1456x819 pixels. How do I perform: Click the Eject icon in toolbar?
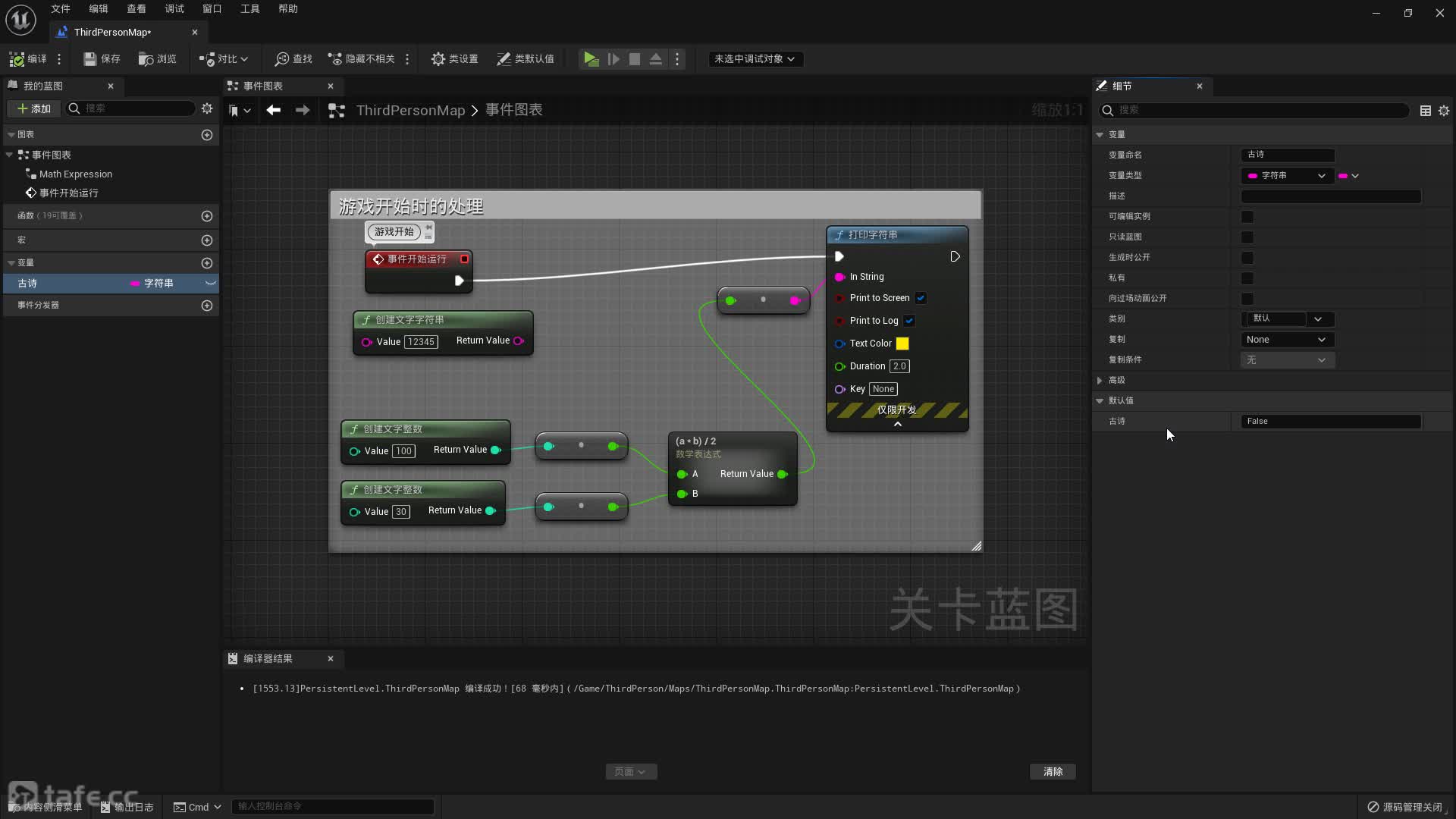tap(656, 59)
